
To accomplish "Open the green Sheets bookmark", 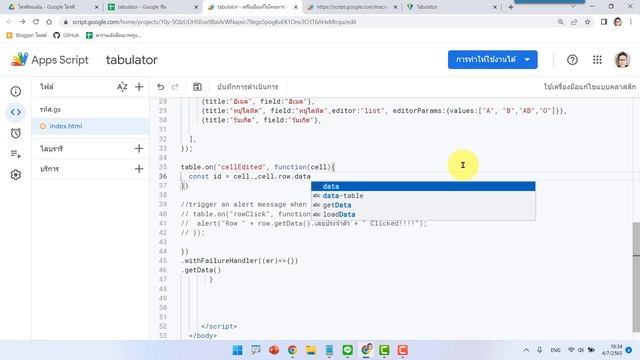I will [x=113, y=35].
